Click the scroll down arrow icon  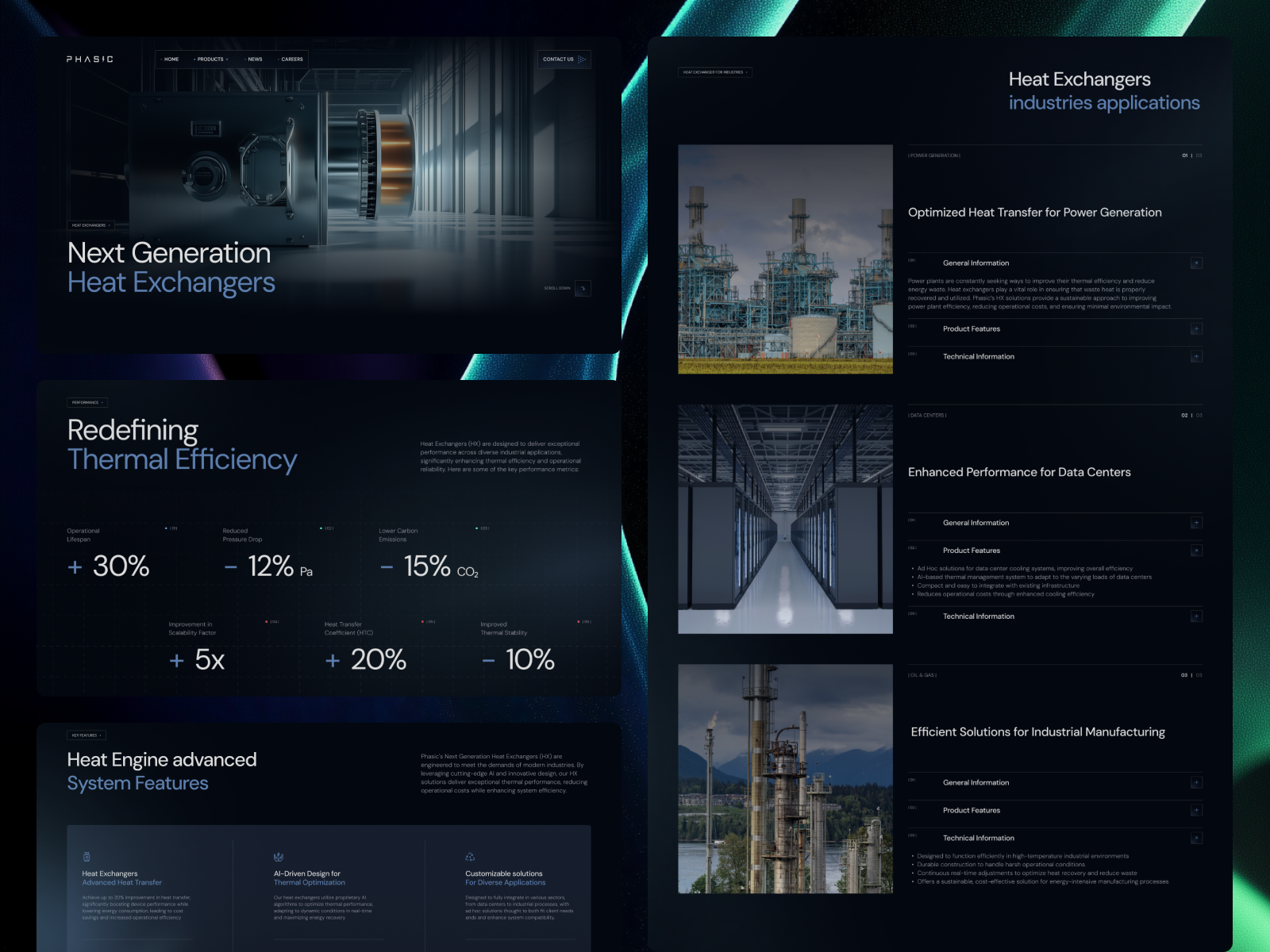coord(583,288)
